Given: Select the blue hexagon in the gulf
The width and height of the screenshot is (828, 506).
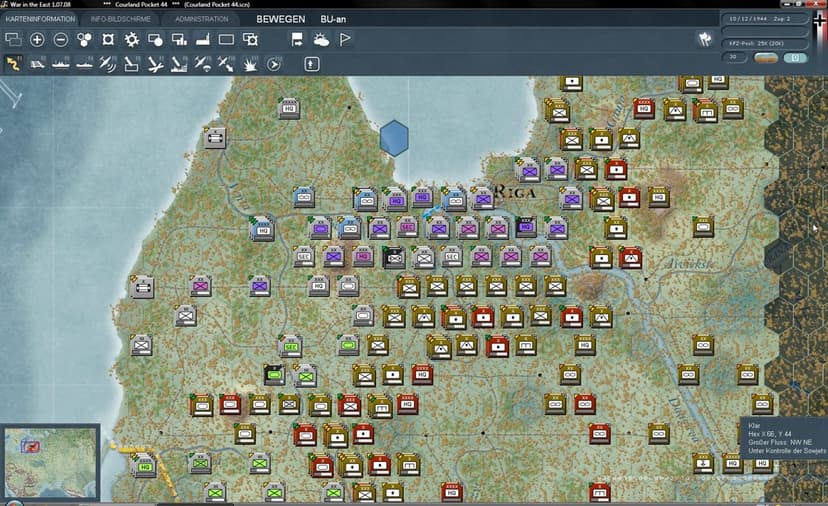Looking at the screenshot, I should point(394,138).
